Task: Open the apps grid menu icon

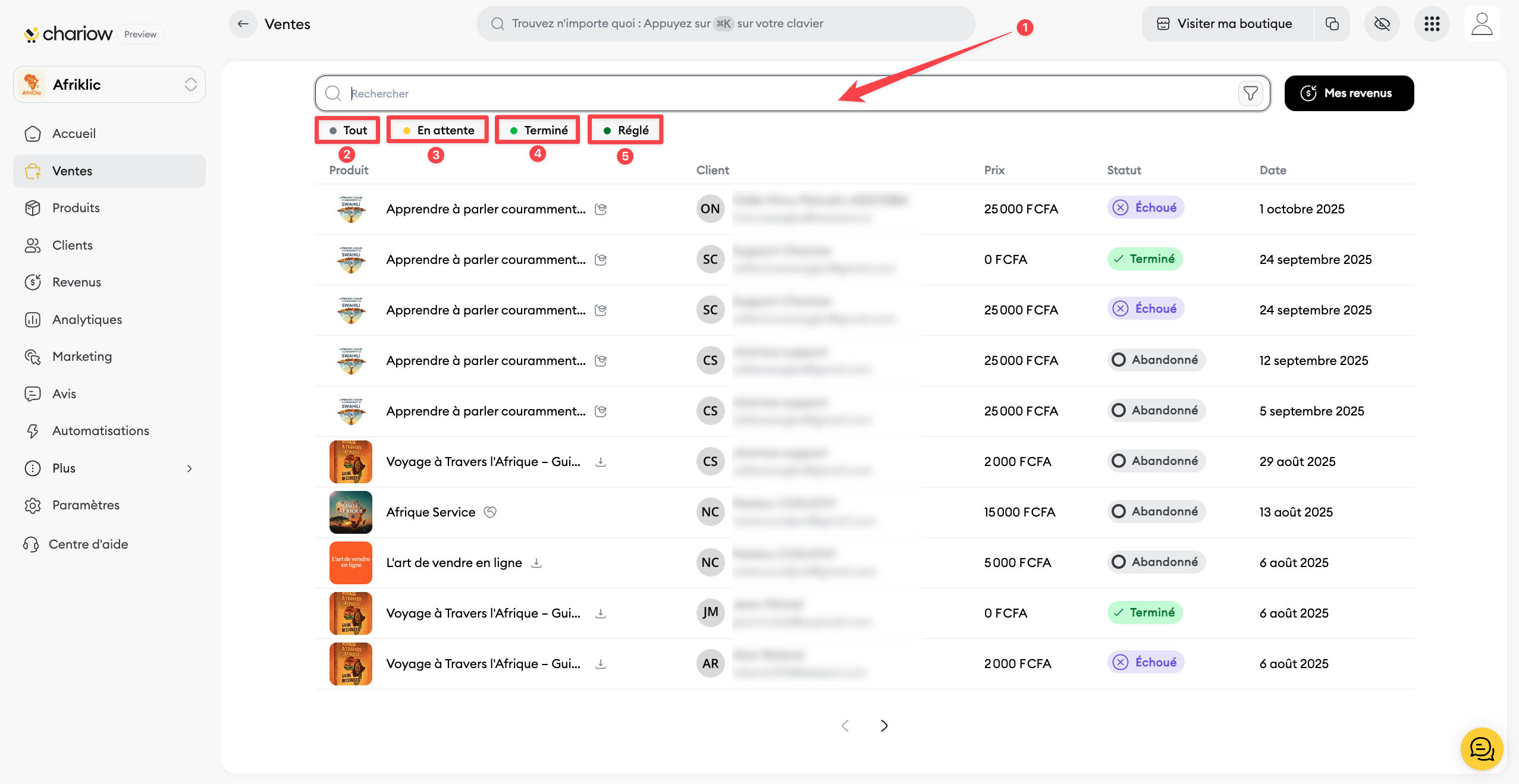Action: tap(1432, 24)
